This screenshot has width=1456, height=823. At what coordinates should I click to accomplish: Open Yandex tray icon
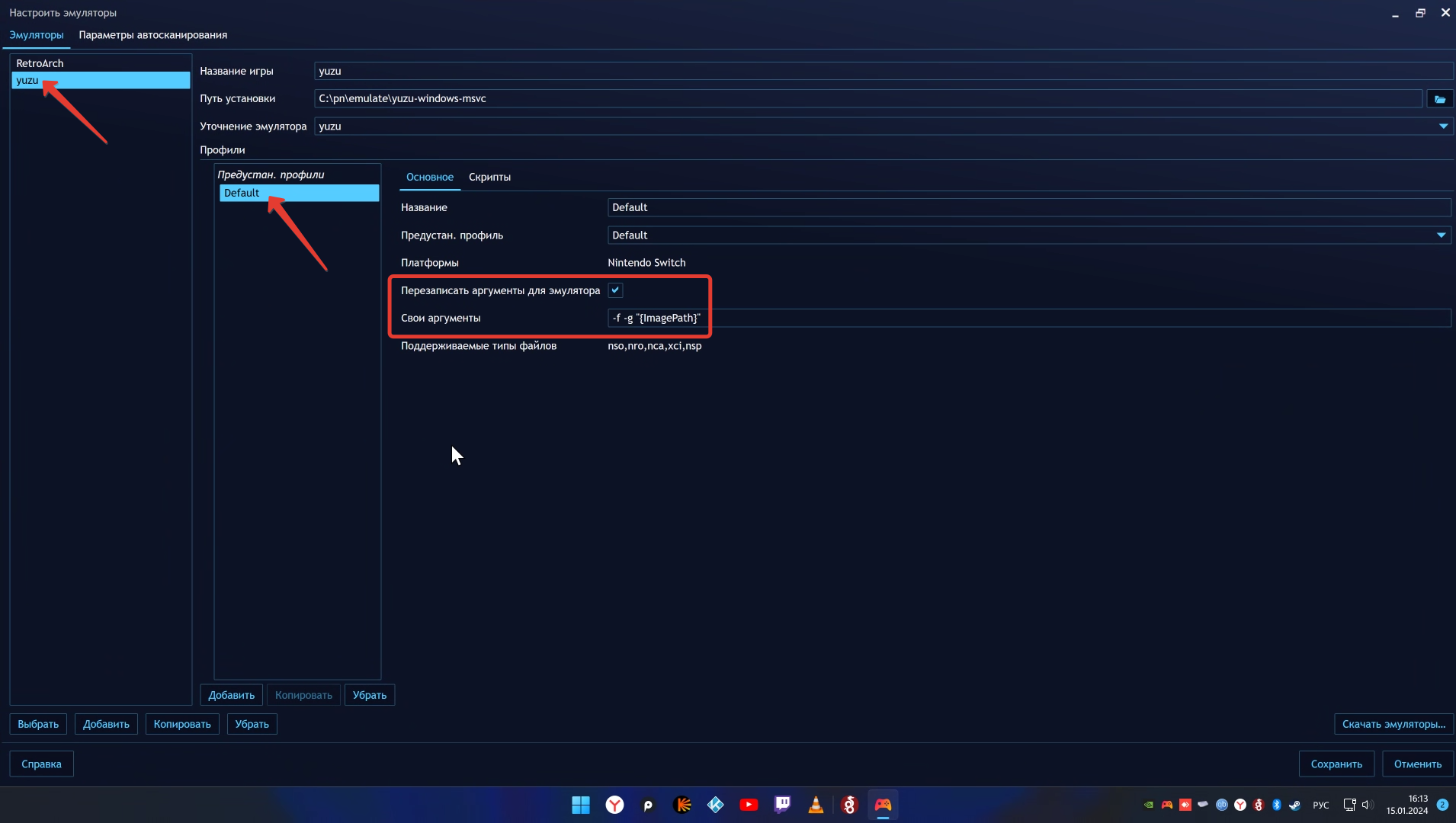(1240, 805)
